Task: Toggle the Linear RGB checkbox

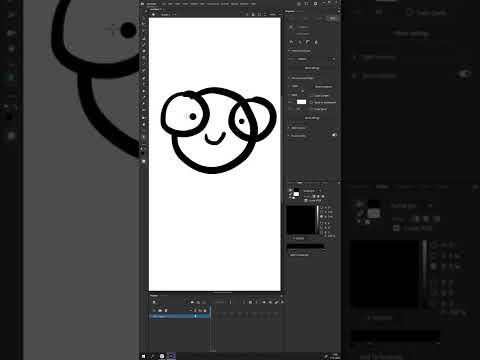Action: point(306,201)
